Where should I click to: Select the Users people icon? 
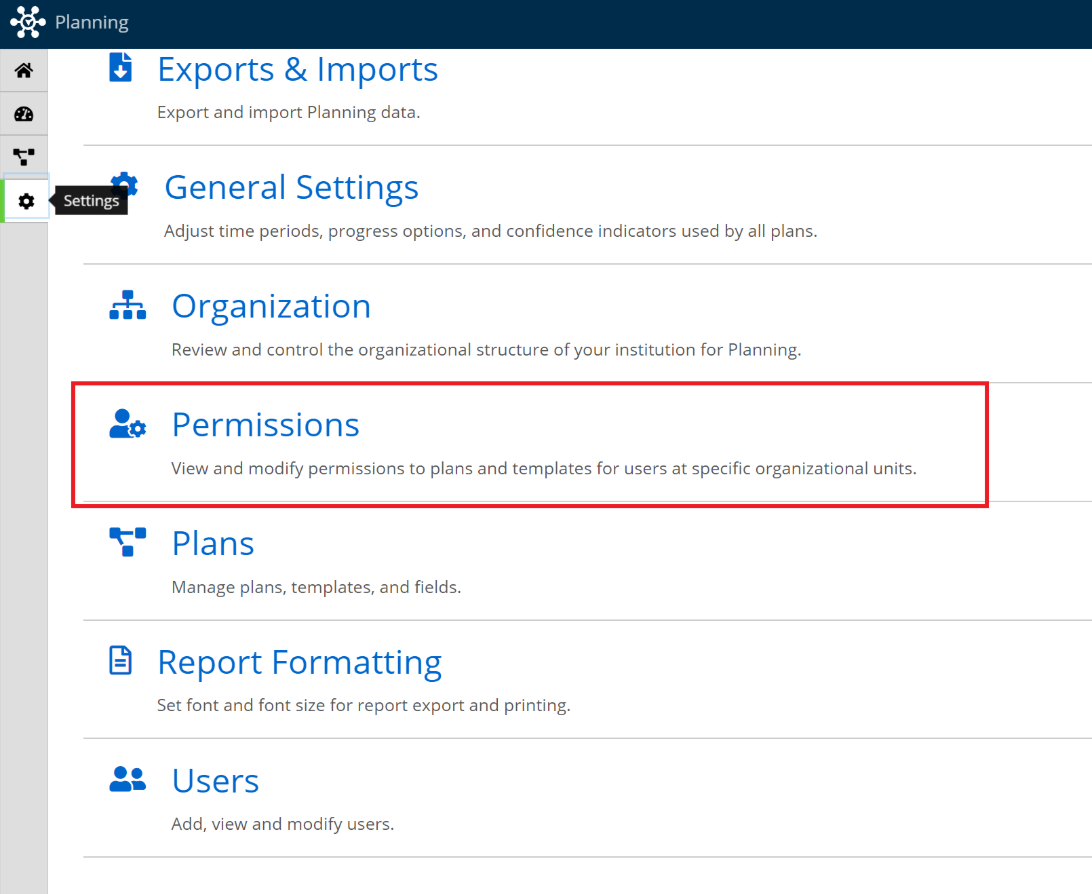[127, 778]
